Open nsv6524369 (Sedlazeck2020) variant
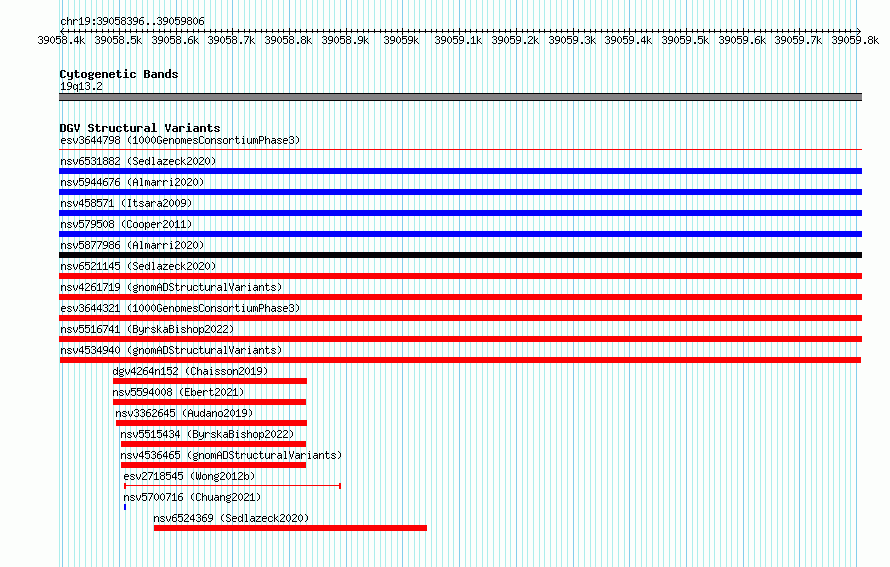This screenshot has width=890, height=567. (231, 518)
